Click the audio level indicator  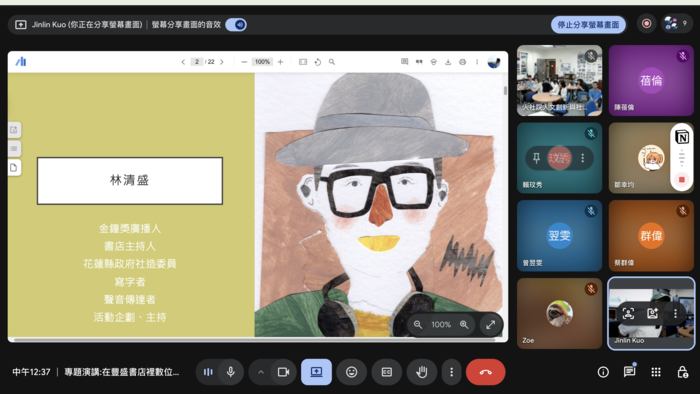click(208, 372)
